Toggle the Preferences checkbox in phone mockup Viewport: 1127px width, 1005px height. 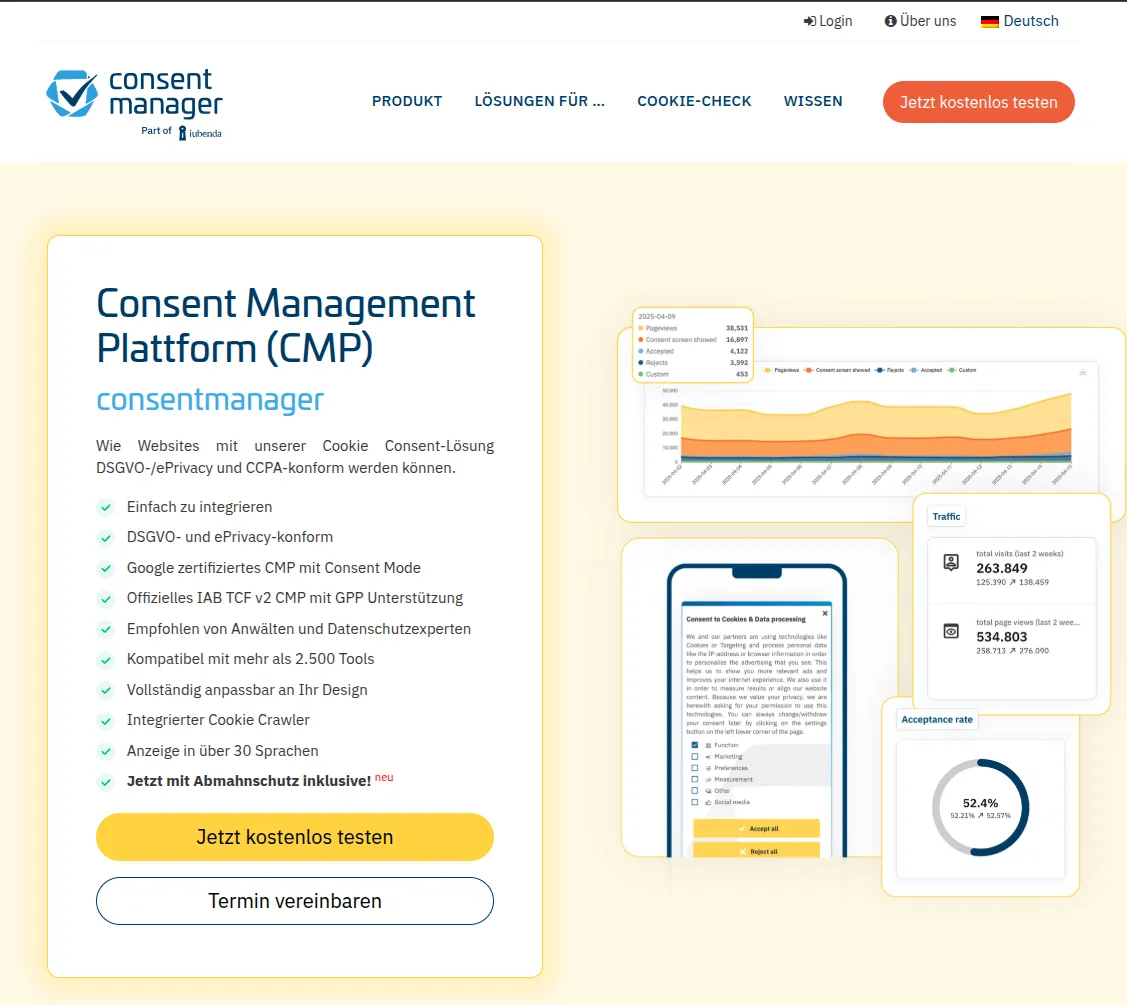click(694, 768)
